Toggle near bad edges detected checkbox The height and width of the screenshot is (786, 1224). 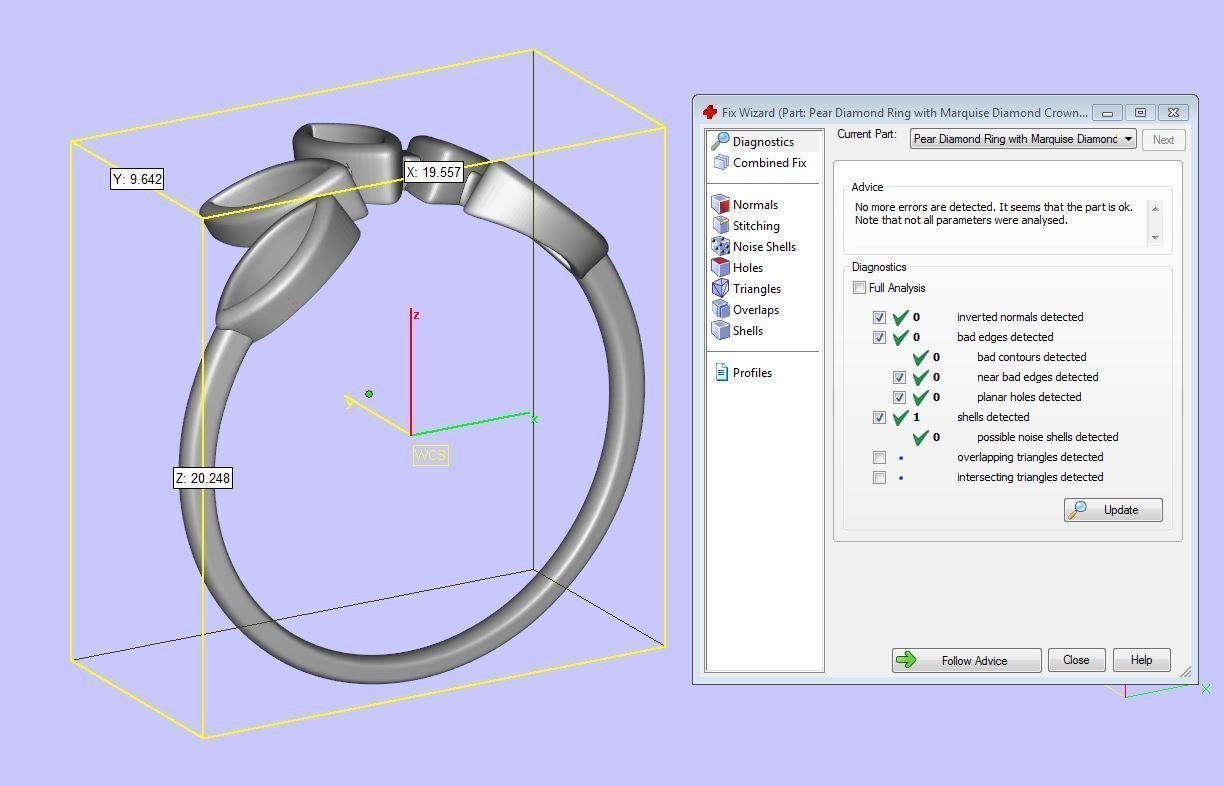click(899, 377)
